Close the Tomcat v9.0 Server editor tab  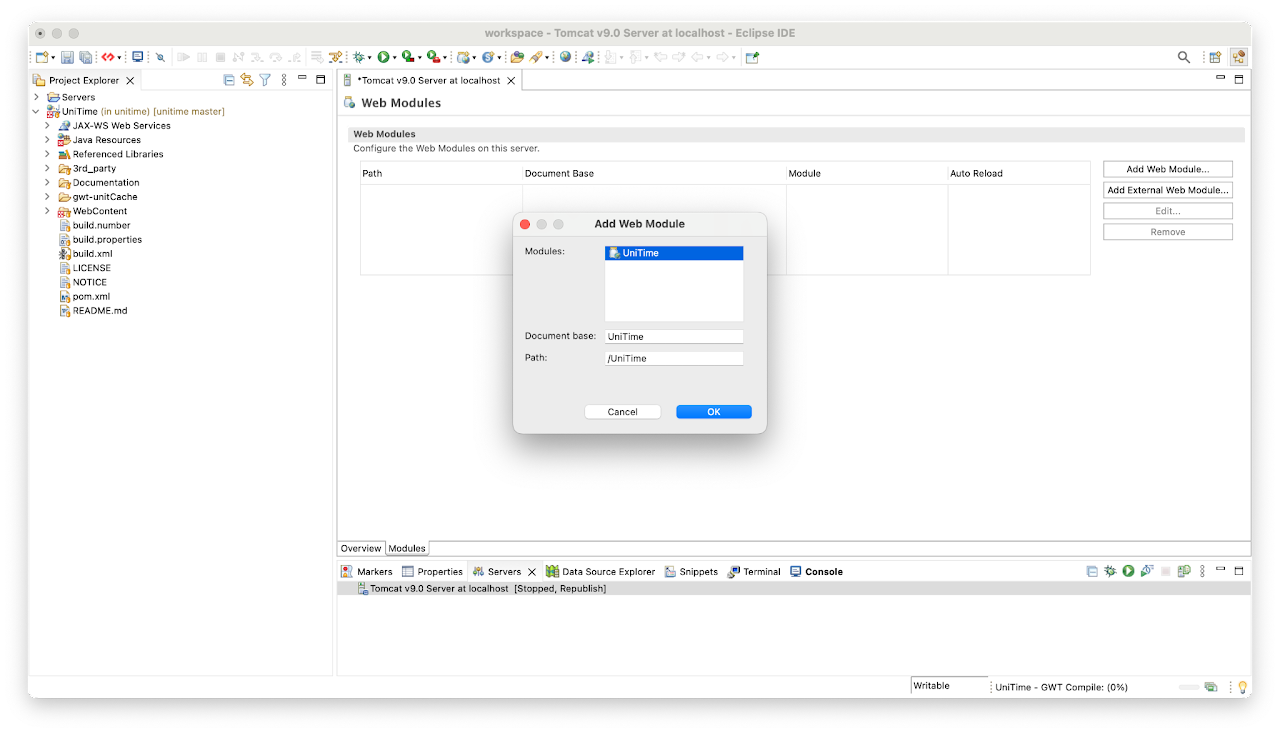coord(511,80)
